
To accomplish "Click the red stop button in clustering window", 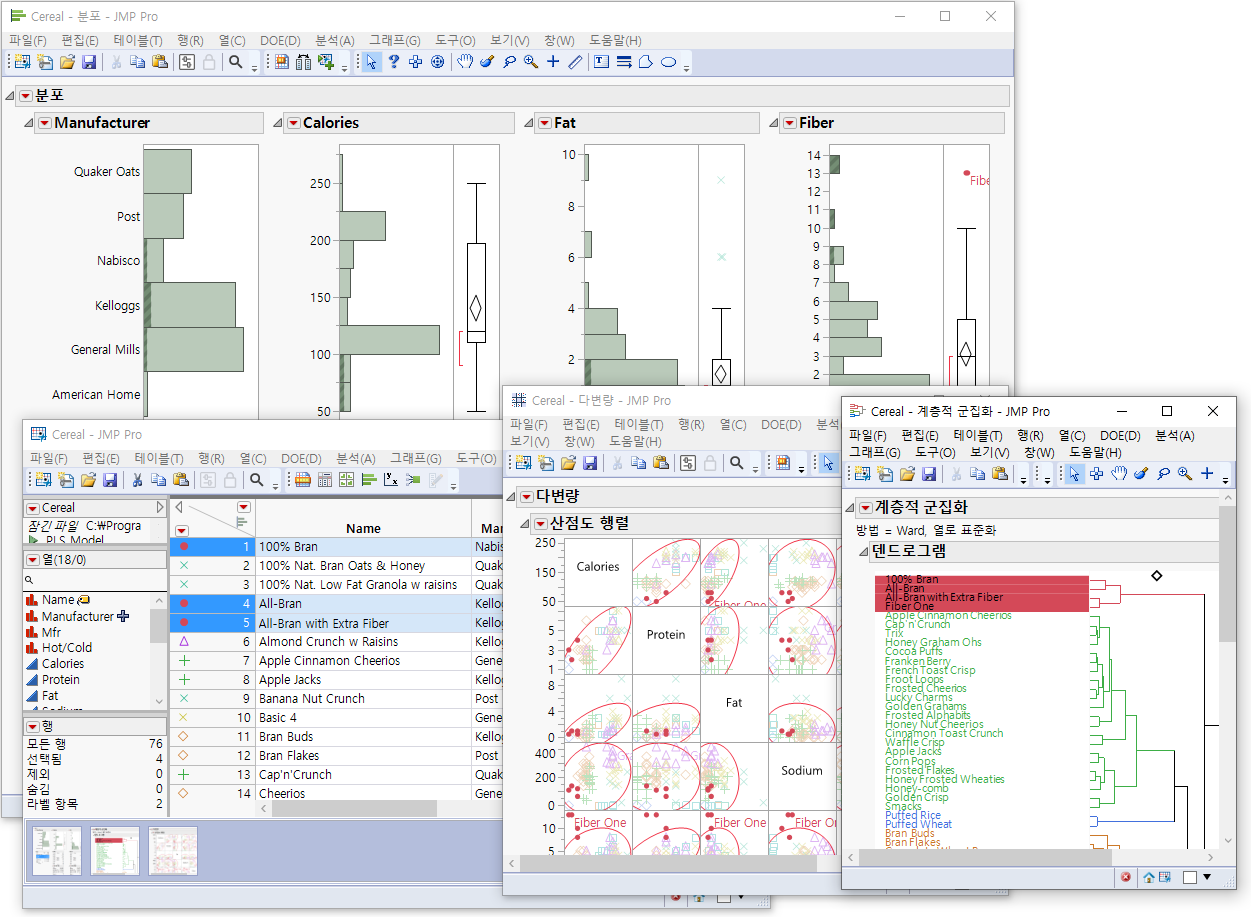I will coord(1126,876).
